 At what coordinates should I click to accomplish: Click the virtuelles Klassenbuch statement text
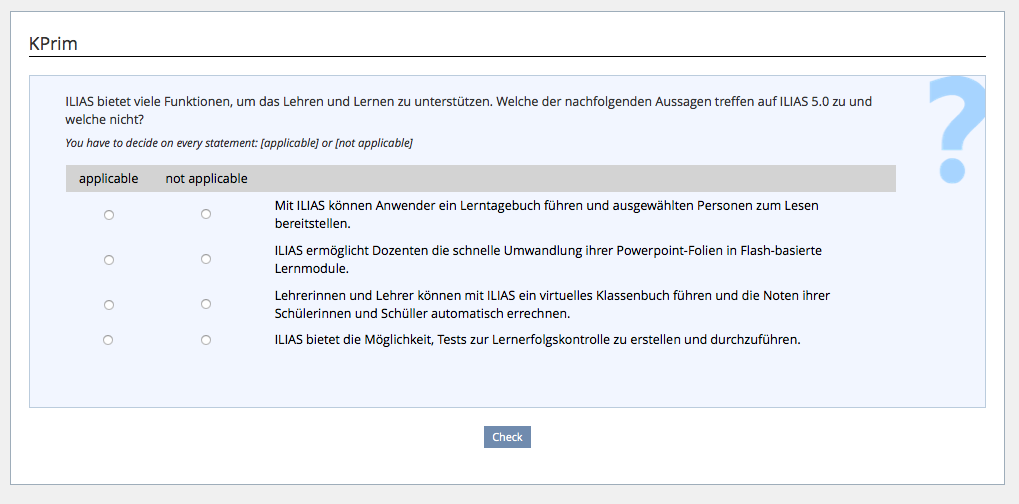[552, 304]
